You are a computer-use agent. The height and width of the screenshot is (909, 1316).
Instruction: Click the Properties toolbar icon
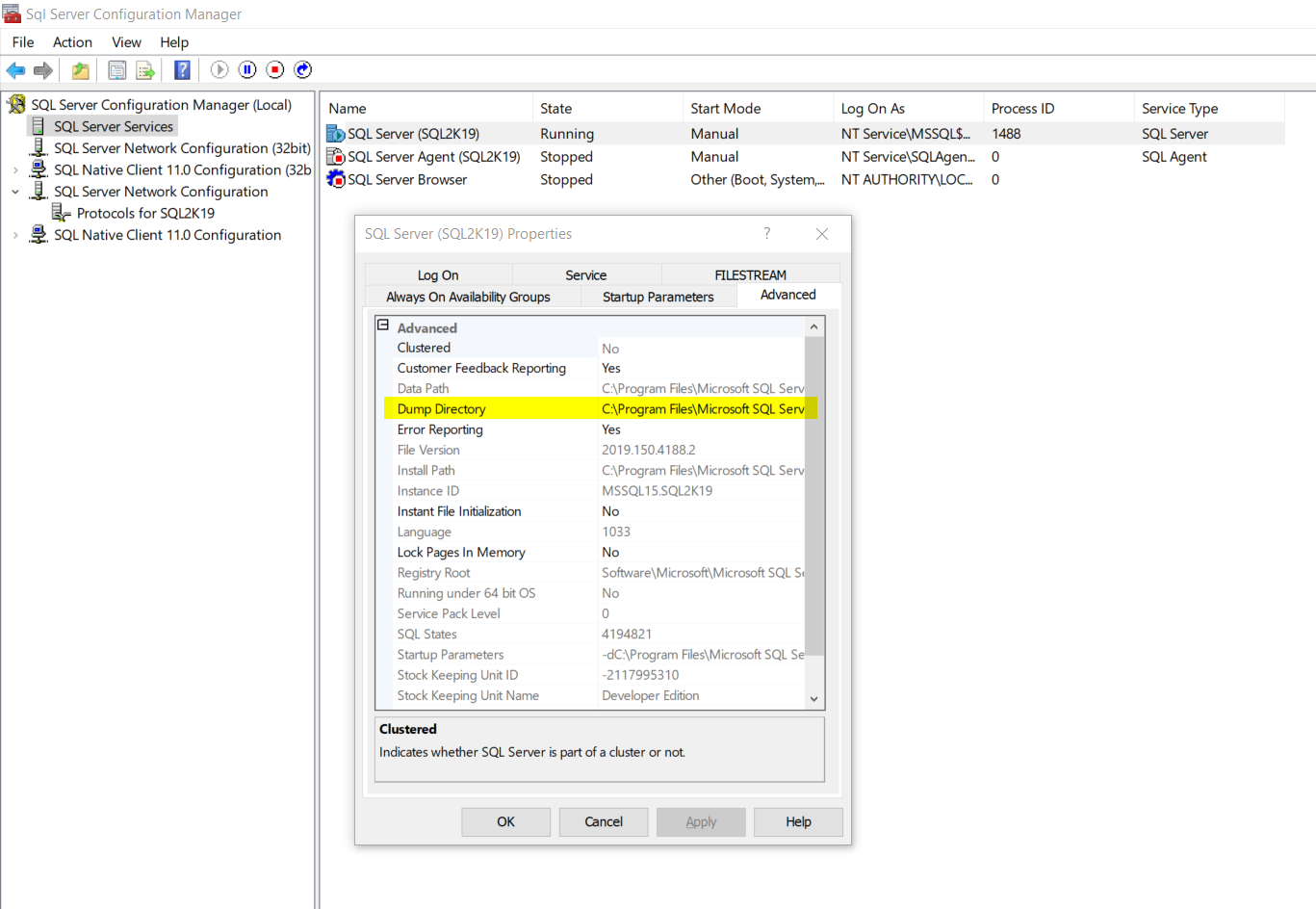tap(117, 70)
